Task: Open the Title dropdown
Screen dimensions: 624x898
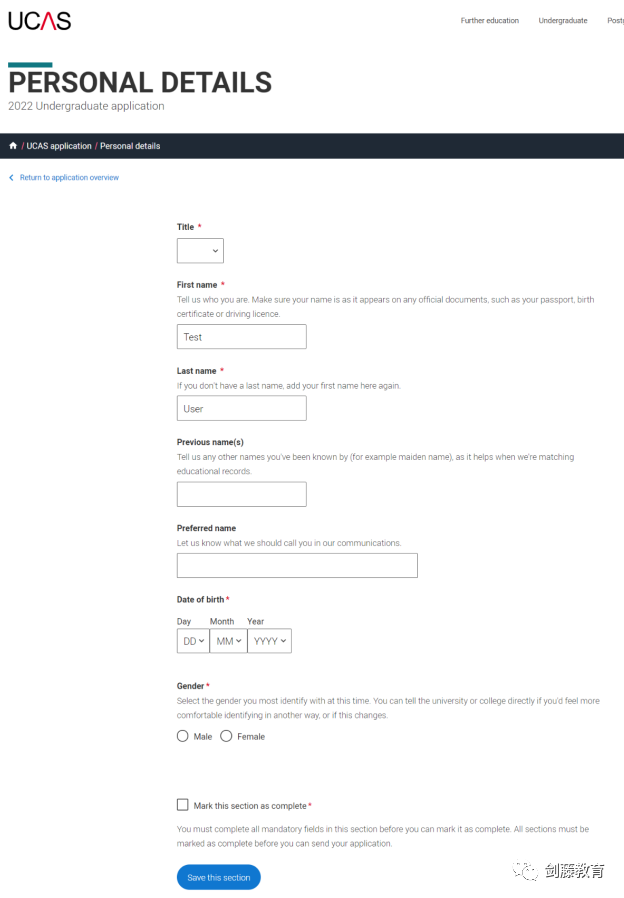Action: pos(200,251)
